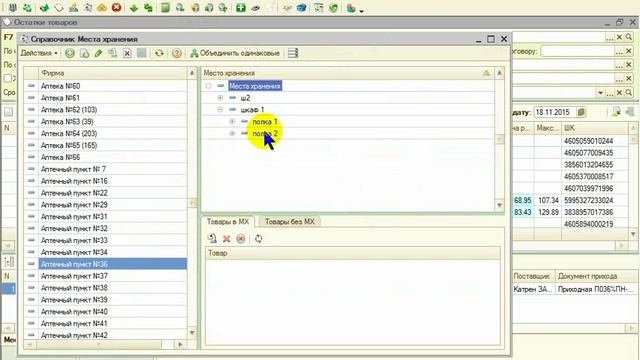Screen dimensions: 640x360
Task: Click the copy item icon in Справочник toolbar
Action: coord(113,53)
